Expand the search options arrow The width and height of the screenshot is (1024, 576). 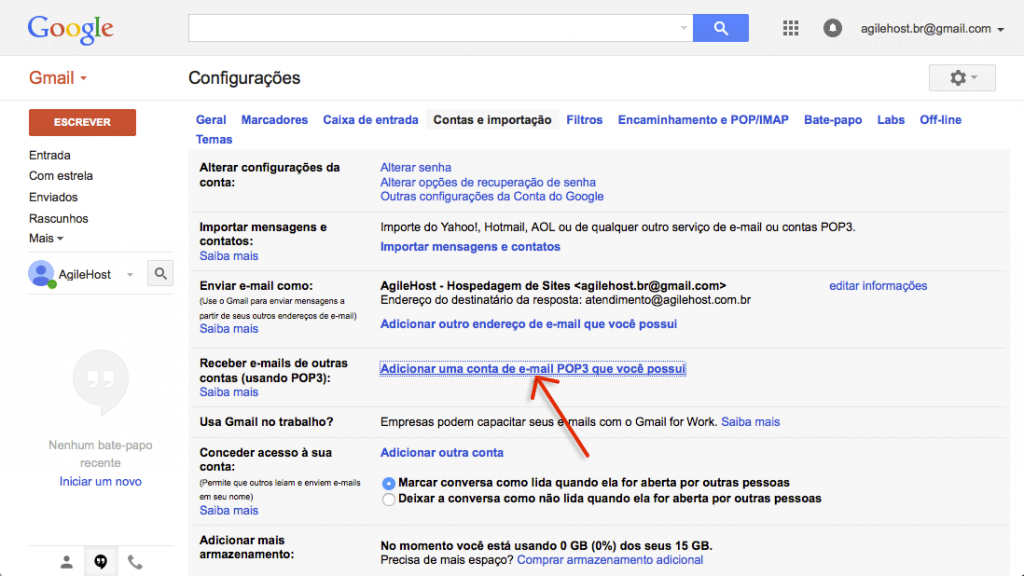pyautogui.click(x=684, y=28)
